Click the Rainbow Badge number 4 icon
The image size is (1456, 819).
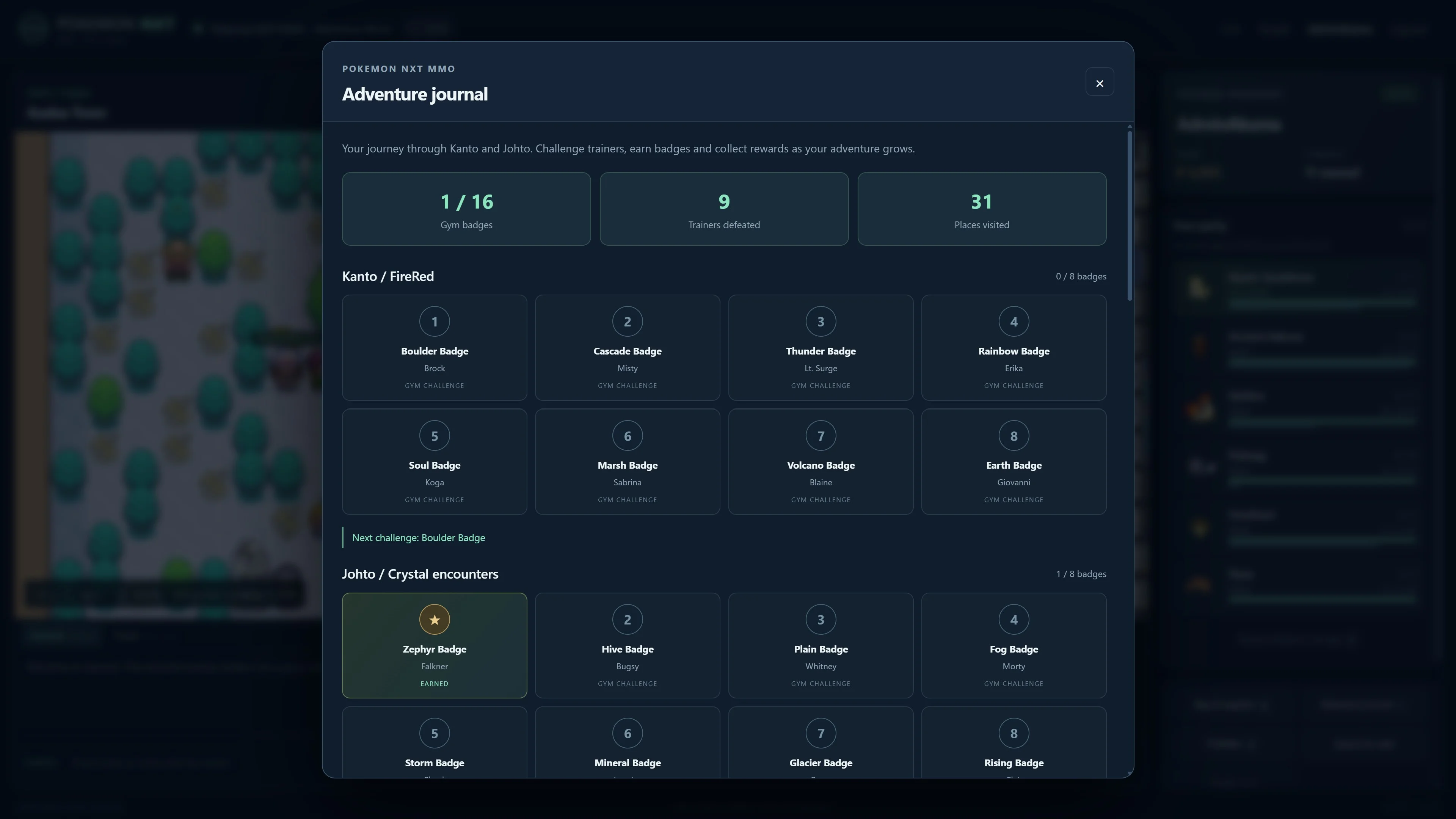pos(1014,322)
